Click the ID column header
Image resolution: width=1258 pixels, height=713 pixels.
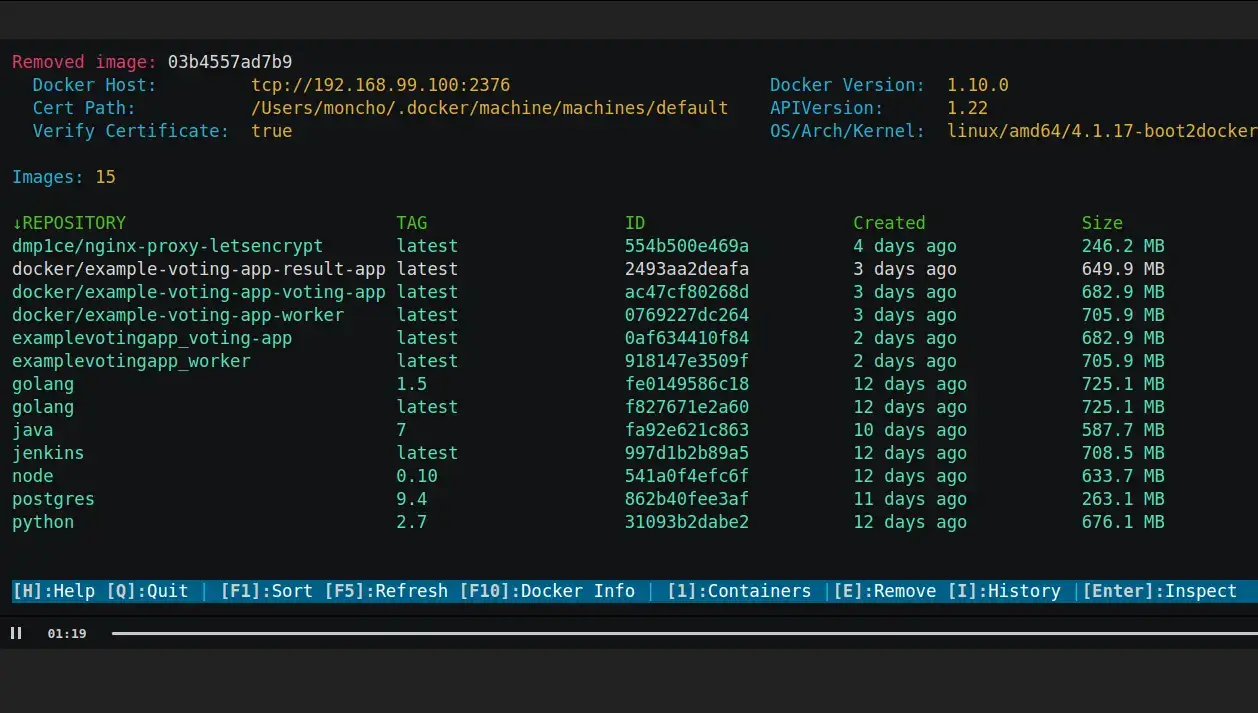pyautogui.click(x=635, y=223)
